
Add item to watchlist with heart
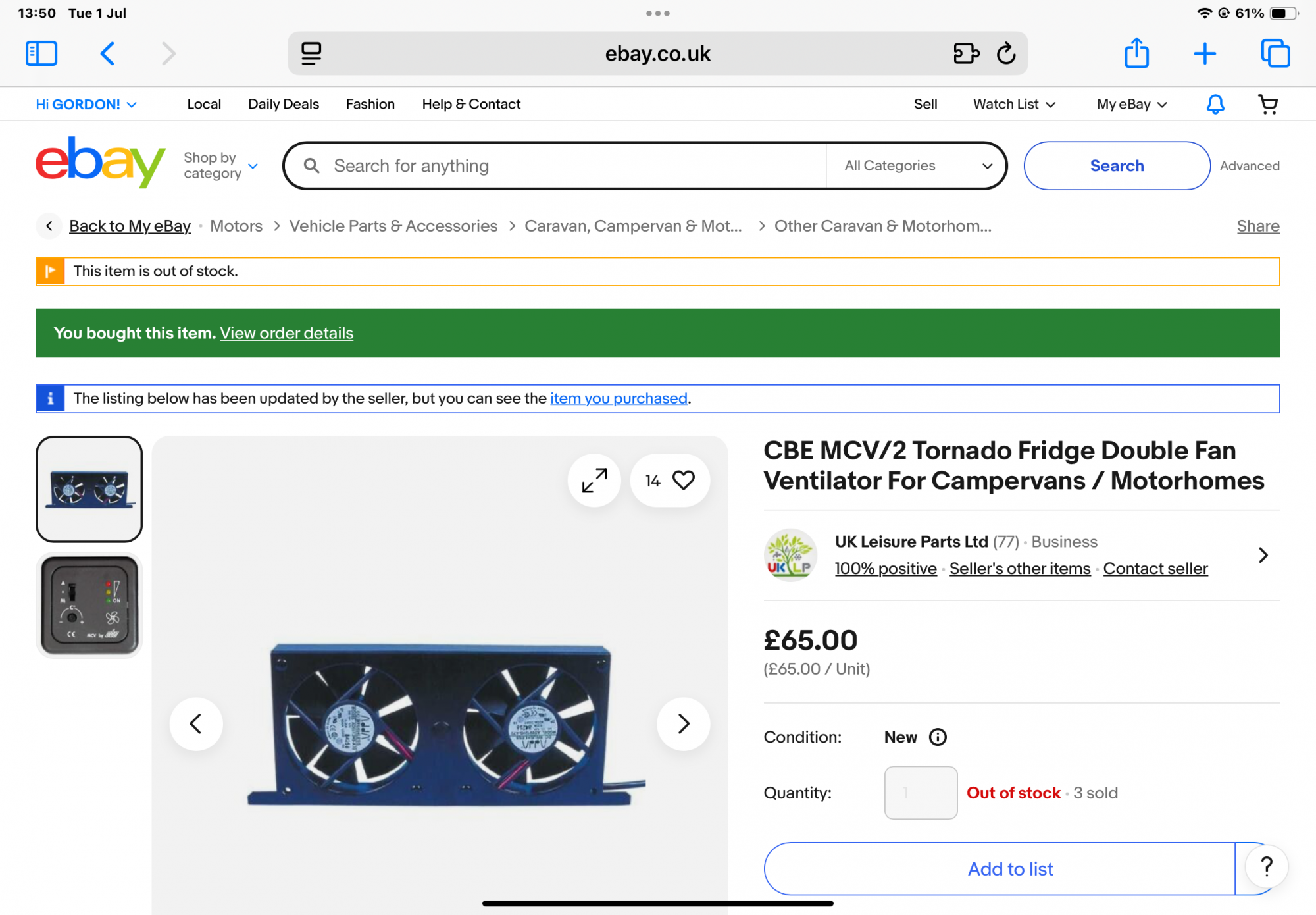click(683, 481)
